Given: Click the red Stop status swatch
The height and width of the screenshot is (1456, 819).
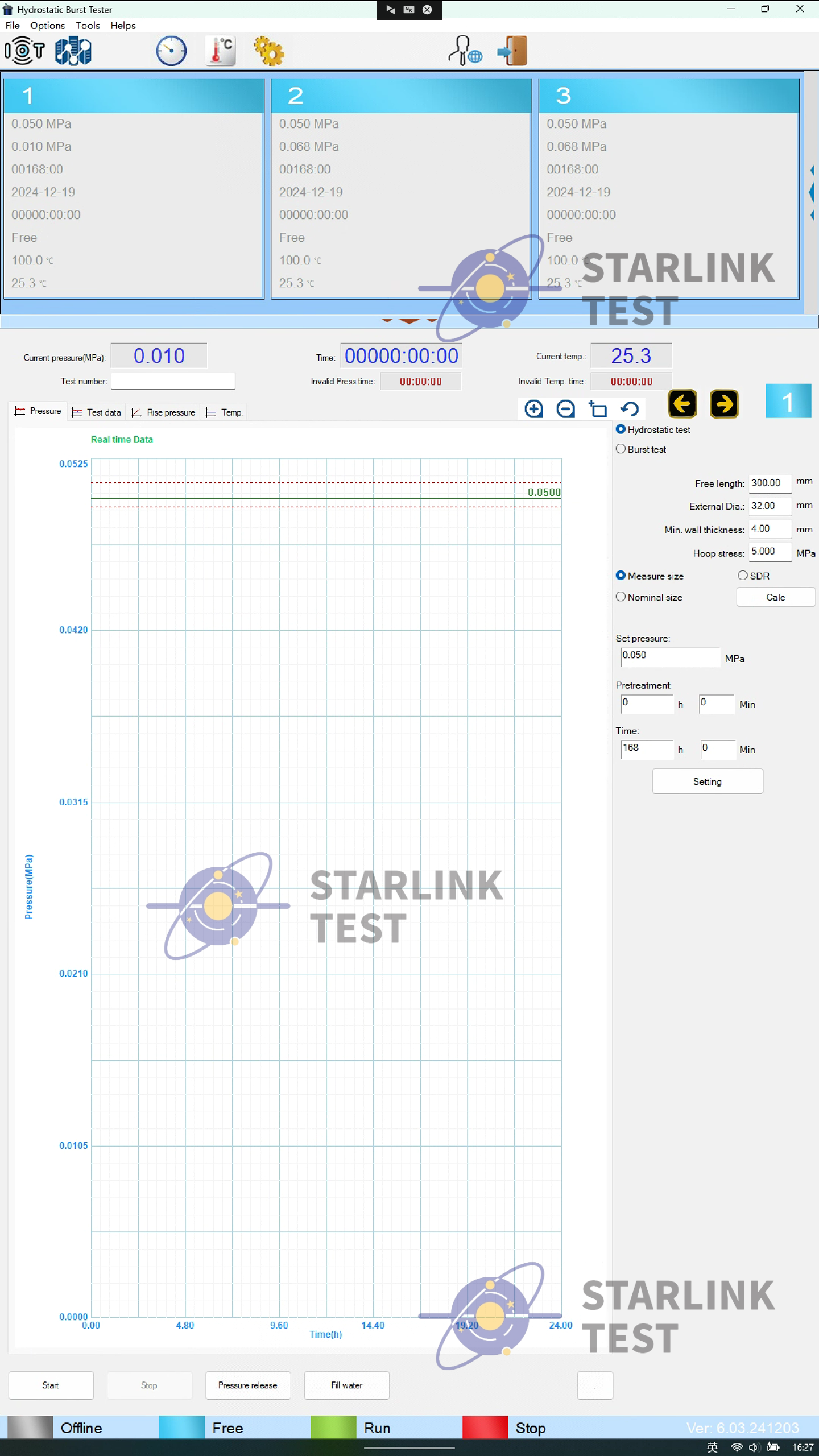Looking at the screenshot, I should click(x=485, y=1428).
